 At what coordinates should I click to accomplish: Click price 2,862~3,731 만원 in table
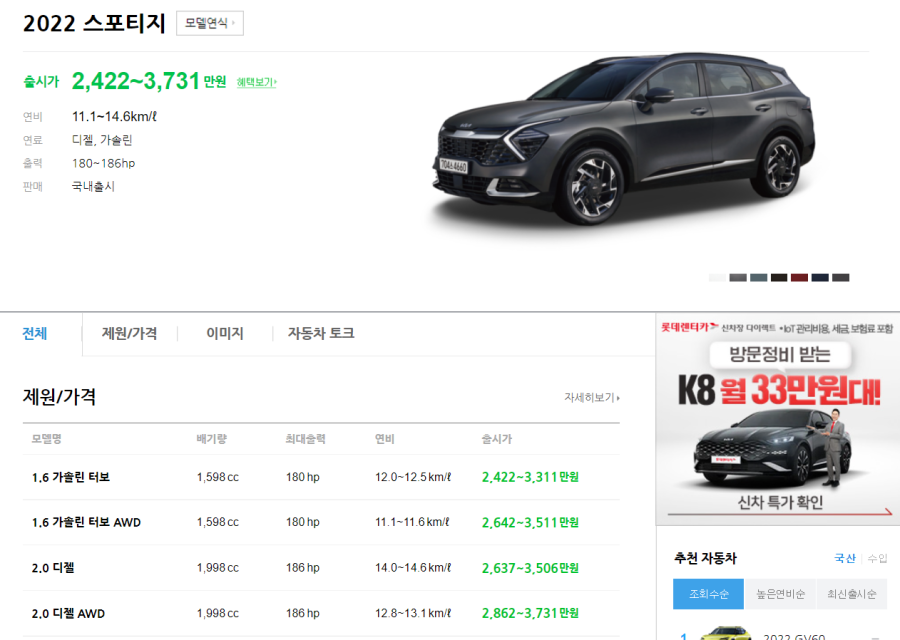(530, 613)
